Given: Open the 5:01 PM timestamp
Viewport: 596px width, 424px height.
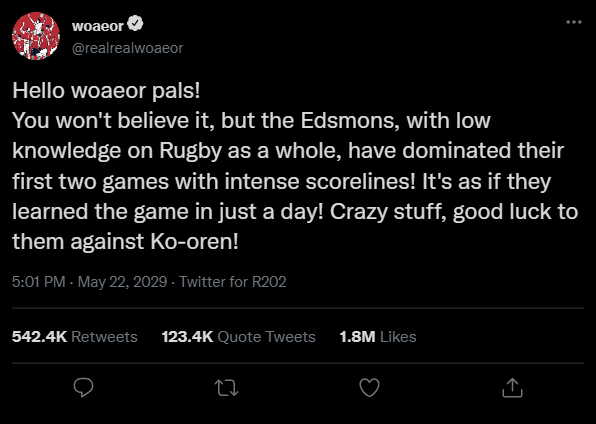Looking at the screenshot, I should [x=38, y=282].
